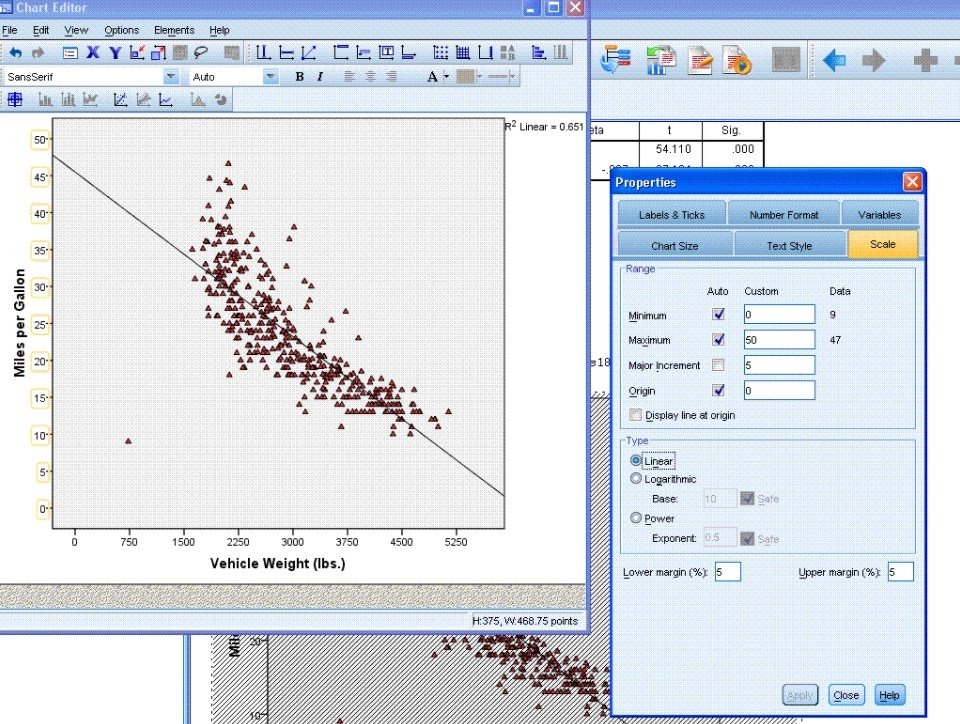Select the Logarithmic scale type
Image resolution: width=960 pixels, height=724 pixels.
tap(636, 479)
